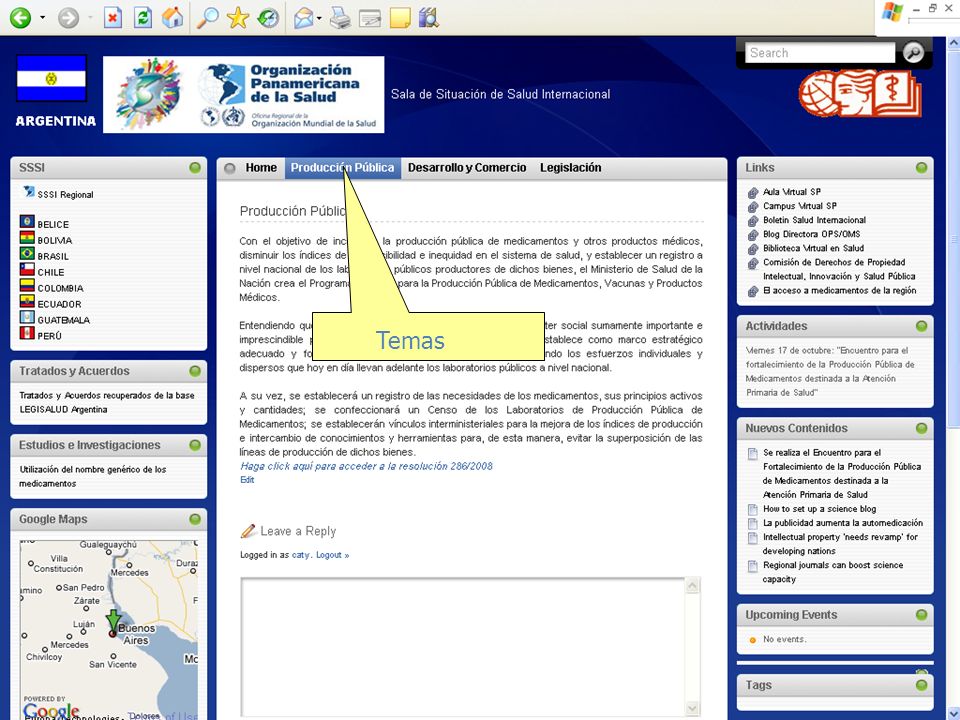Click the Brasil flag icon
The height and width of the screenshot is (720, 960).
[27, 253]
